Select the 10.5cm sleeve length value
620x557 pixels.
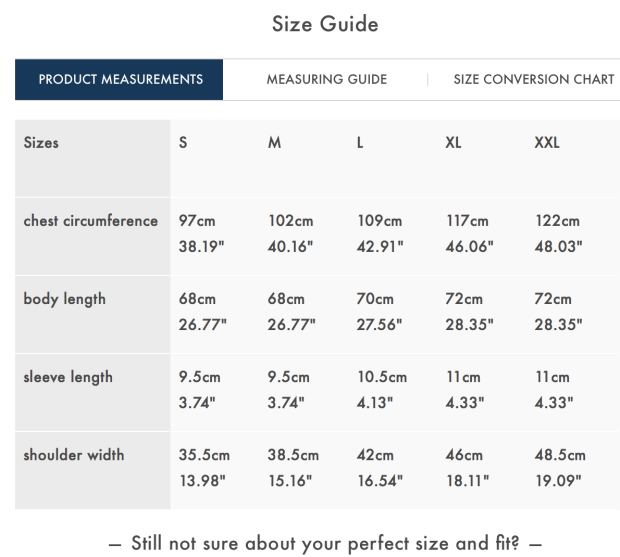pos(382,377)
